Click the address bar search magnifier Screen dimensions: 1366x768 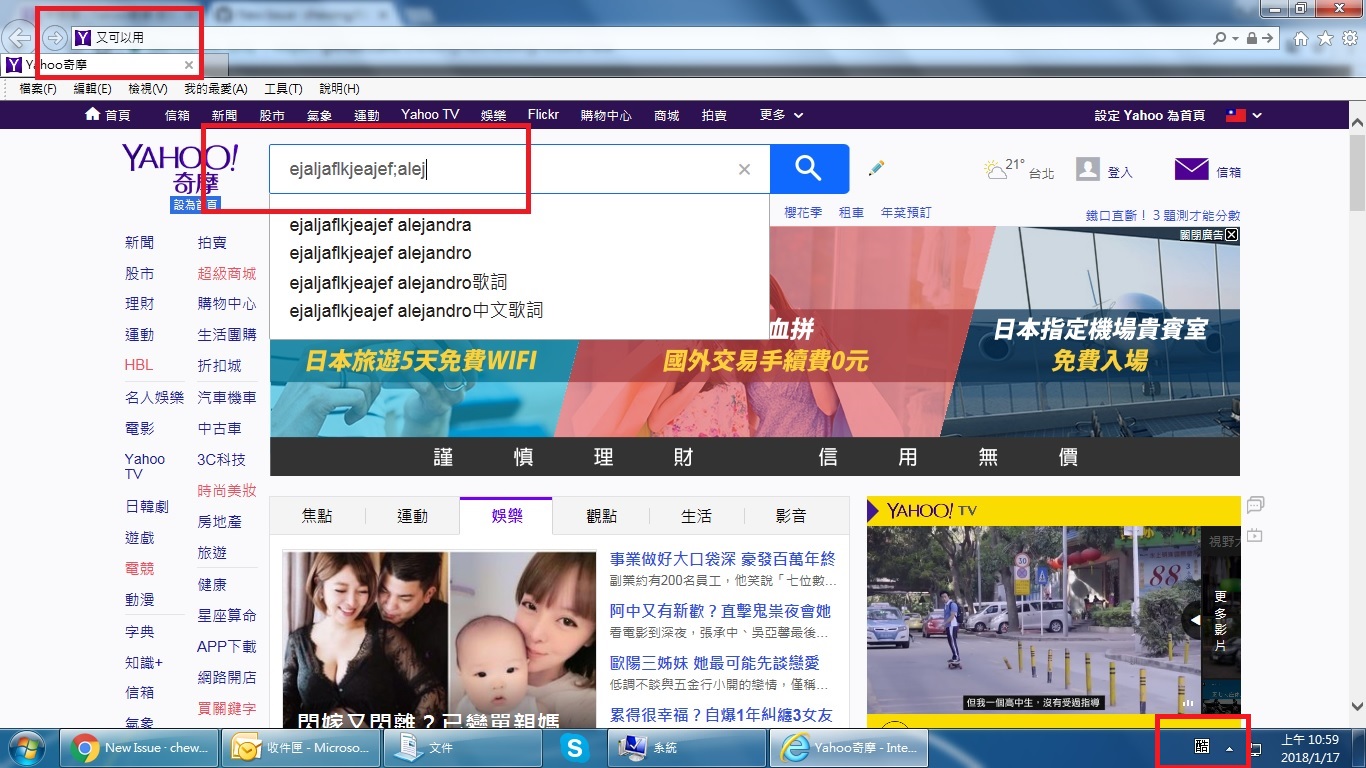(x=1219, y=38)
